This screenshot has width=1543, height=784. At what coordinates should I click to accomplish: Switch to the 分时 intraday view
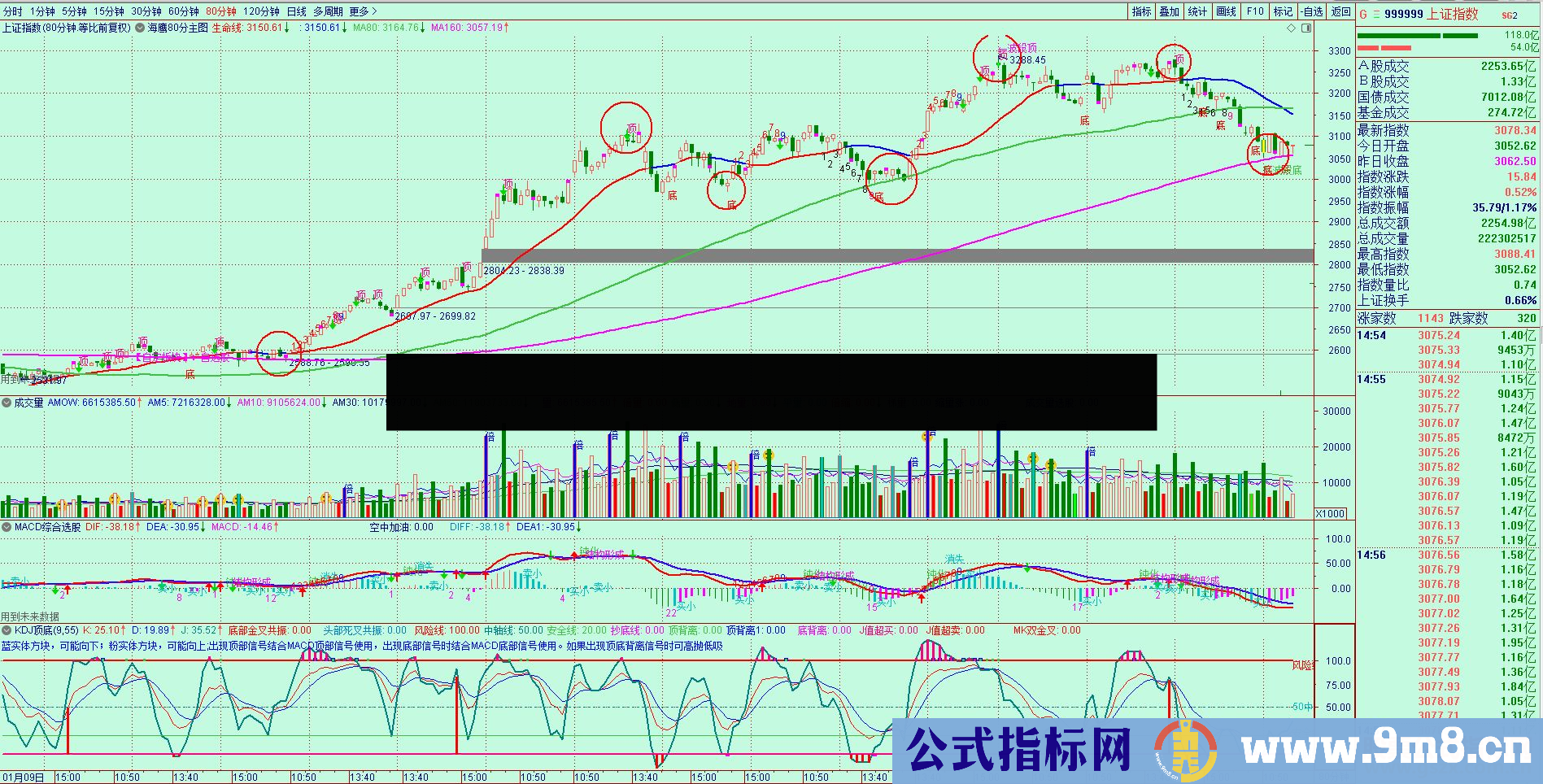pos(13,11)
